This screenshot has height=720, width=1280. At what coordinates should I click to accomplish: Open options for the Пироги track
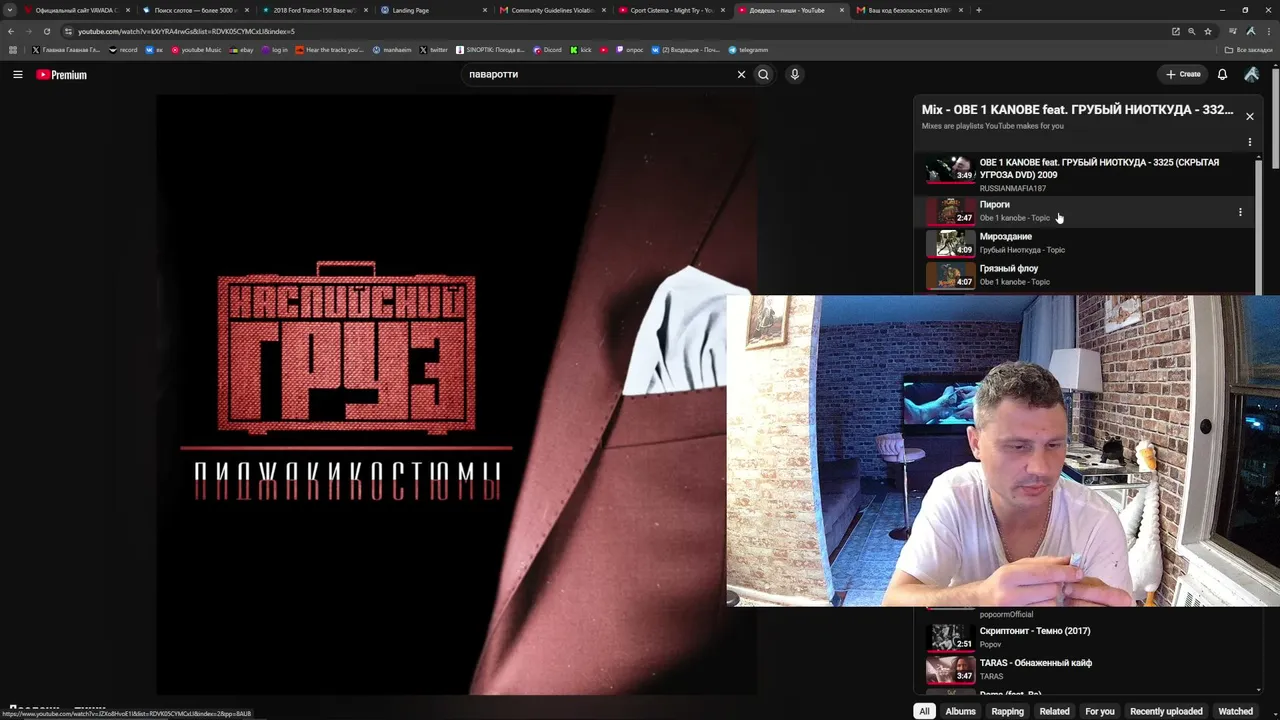click(1240, 212)
